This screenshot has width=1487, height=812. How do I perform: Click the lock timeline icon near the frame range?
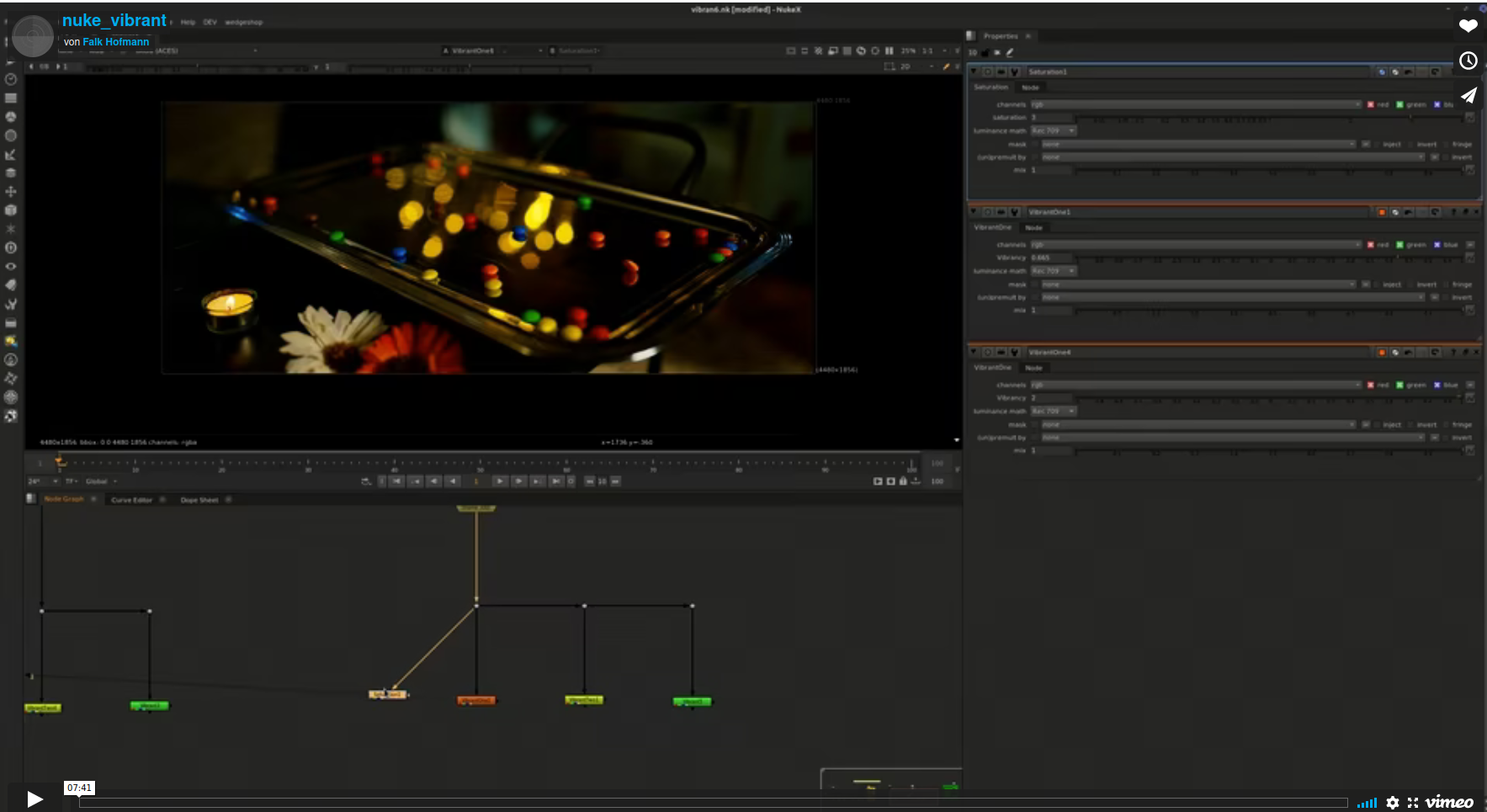pyautogui.click(x=904, y=480)
